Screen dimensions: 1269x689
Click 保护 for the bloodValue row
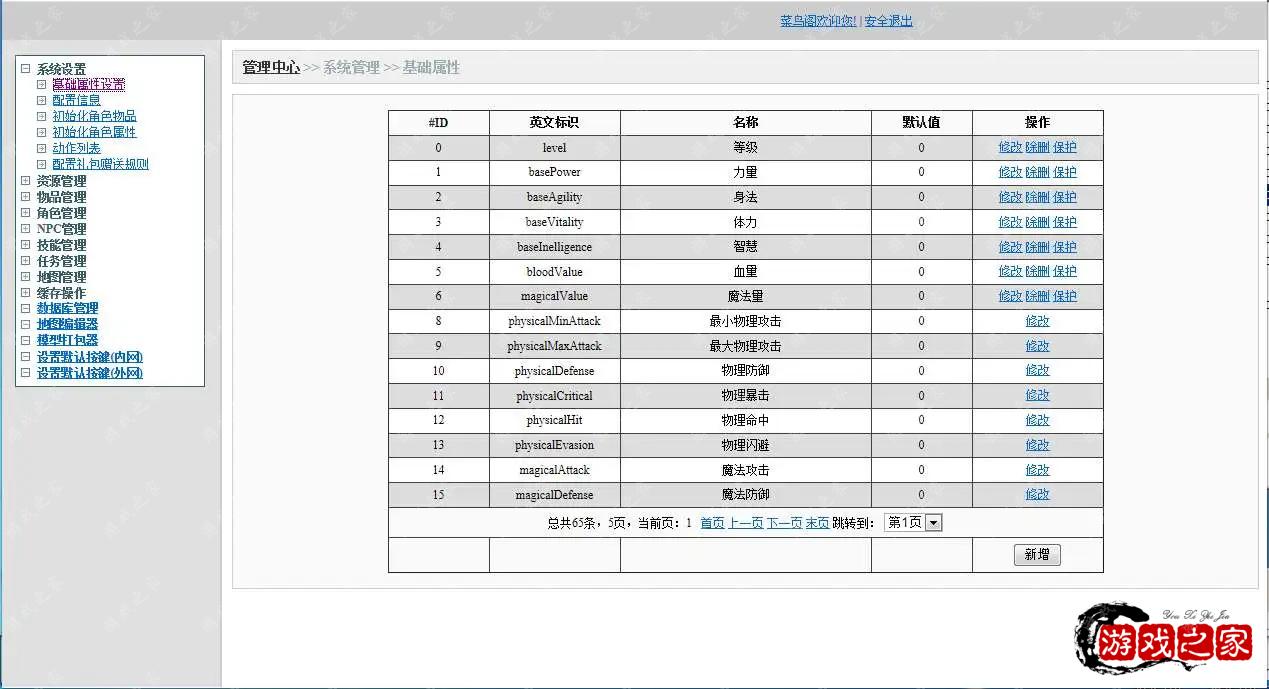(x=1064, y=271)
